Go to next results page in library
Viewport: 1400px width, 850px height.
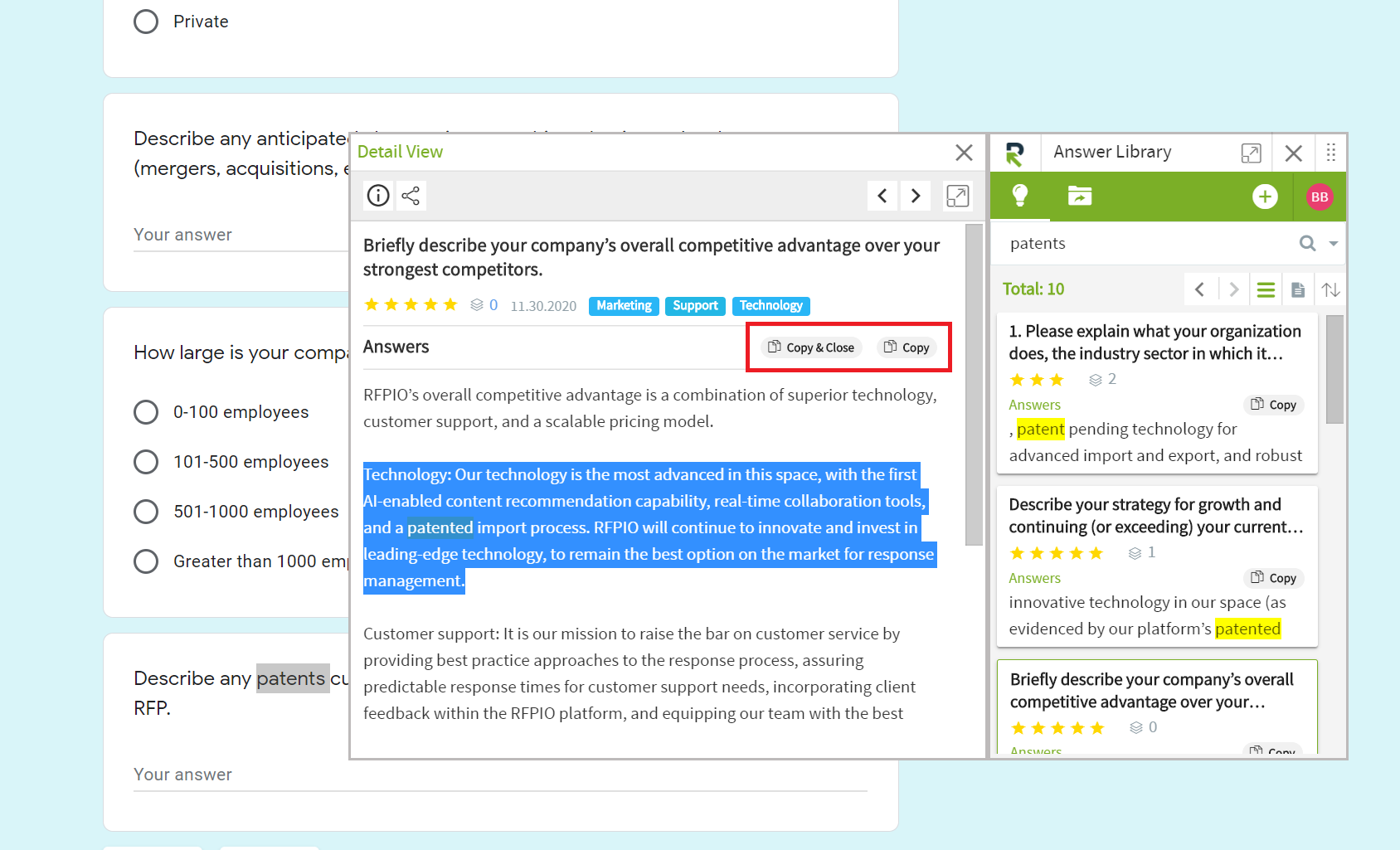pos(1234,289)
